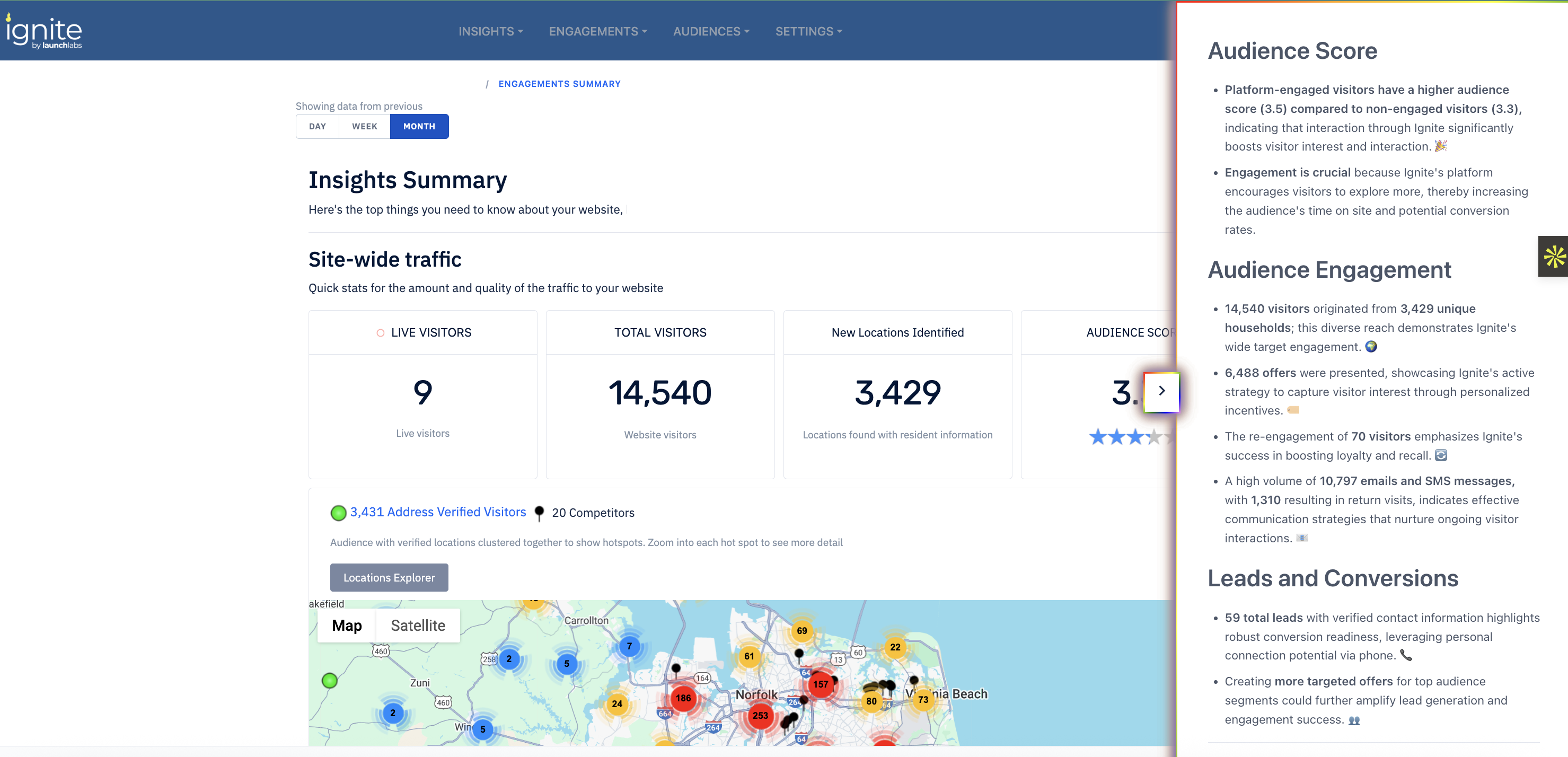Select the DAY time range toggle
This screenshot has height=757, width=1568.
(x=317, y=127)
